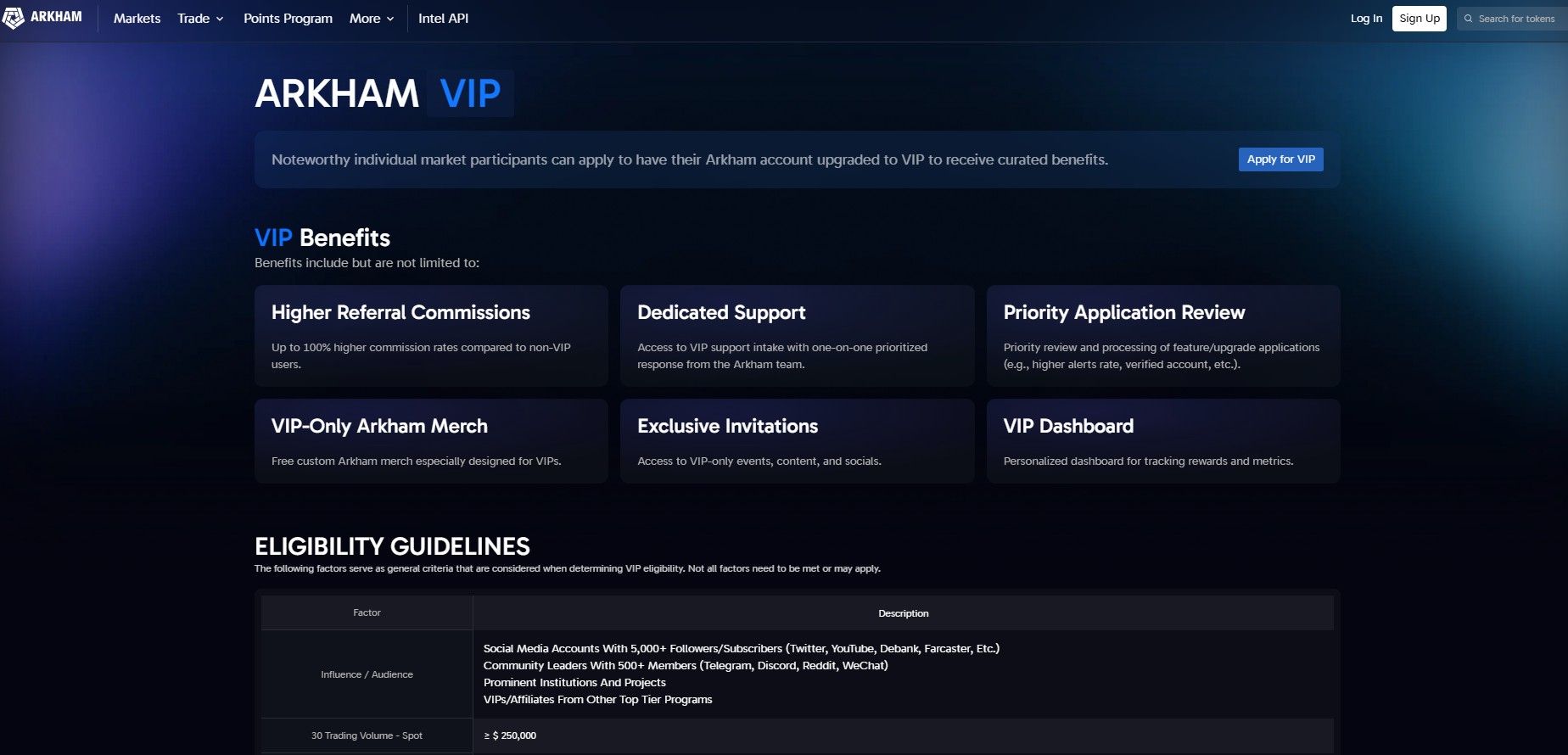This screenshot has height=755, width=1568.
Task: Select the VIP-Only Arkham Merch card
Action: pos(431,441)
